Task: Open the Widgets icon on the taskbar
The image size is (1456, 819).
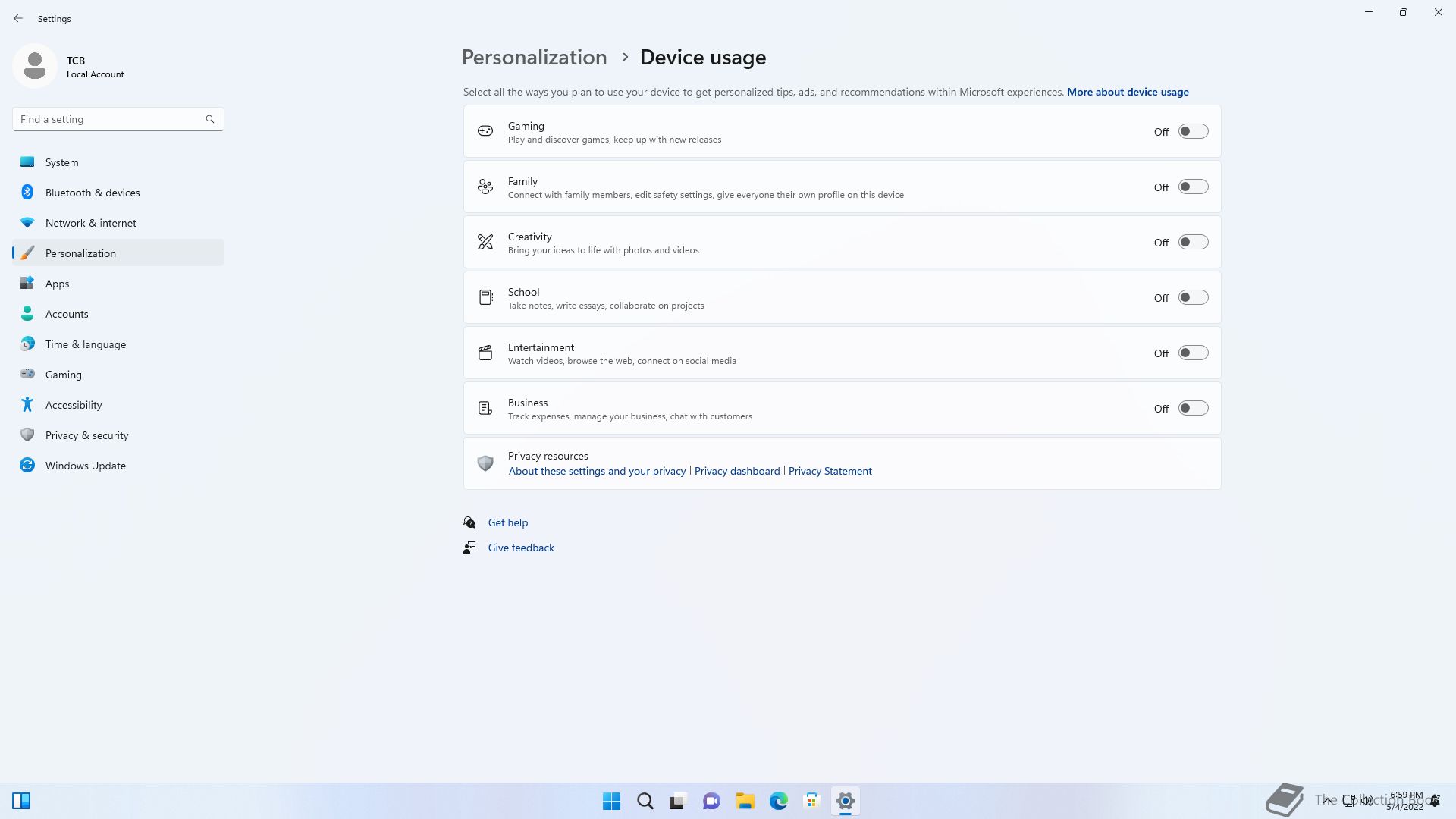Action: coord(21,801)
